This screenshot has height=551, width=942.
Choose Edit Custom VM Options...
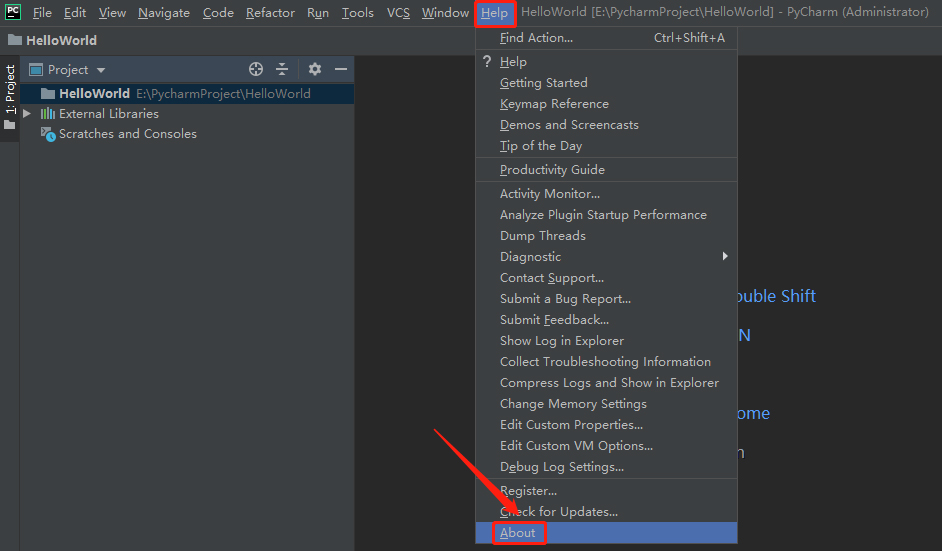(x=606, y=446)
